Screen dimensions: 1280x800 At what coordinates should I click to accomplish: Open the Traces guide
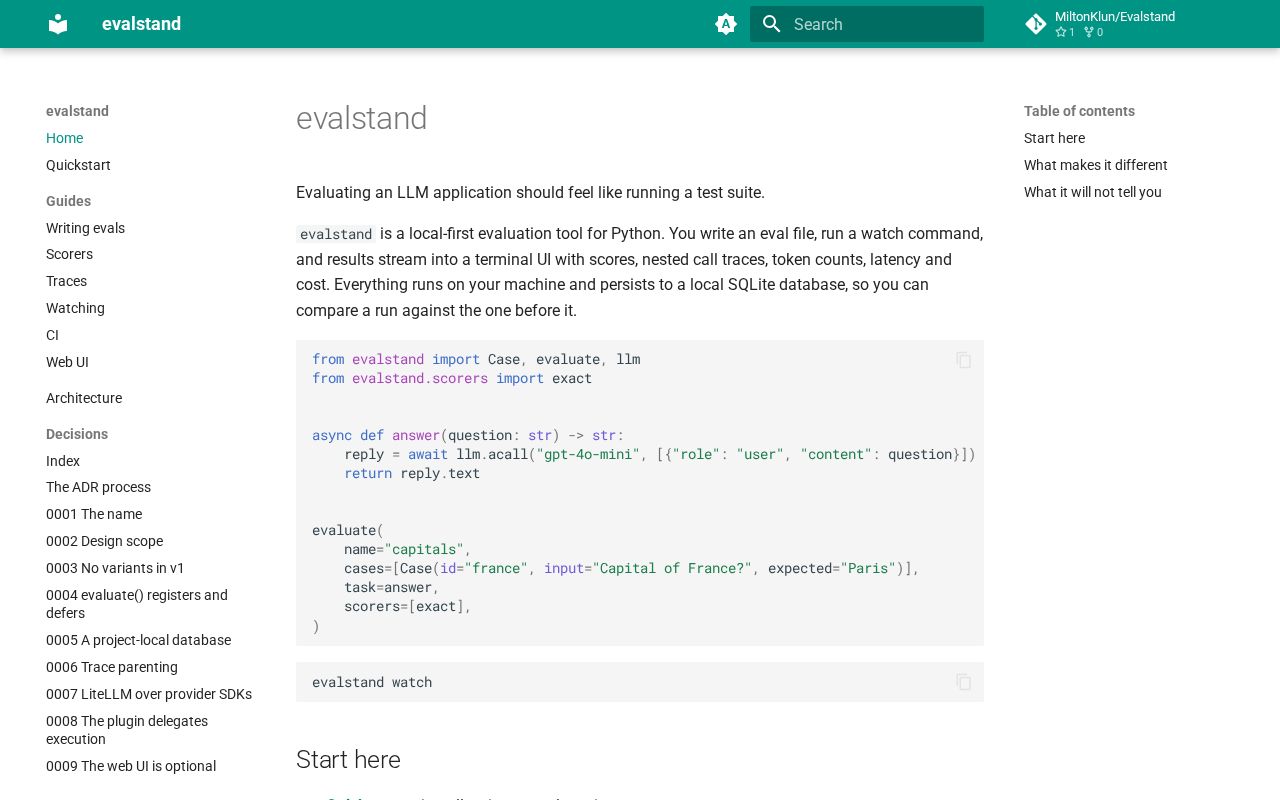click(x=66, y=281)
